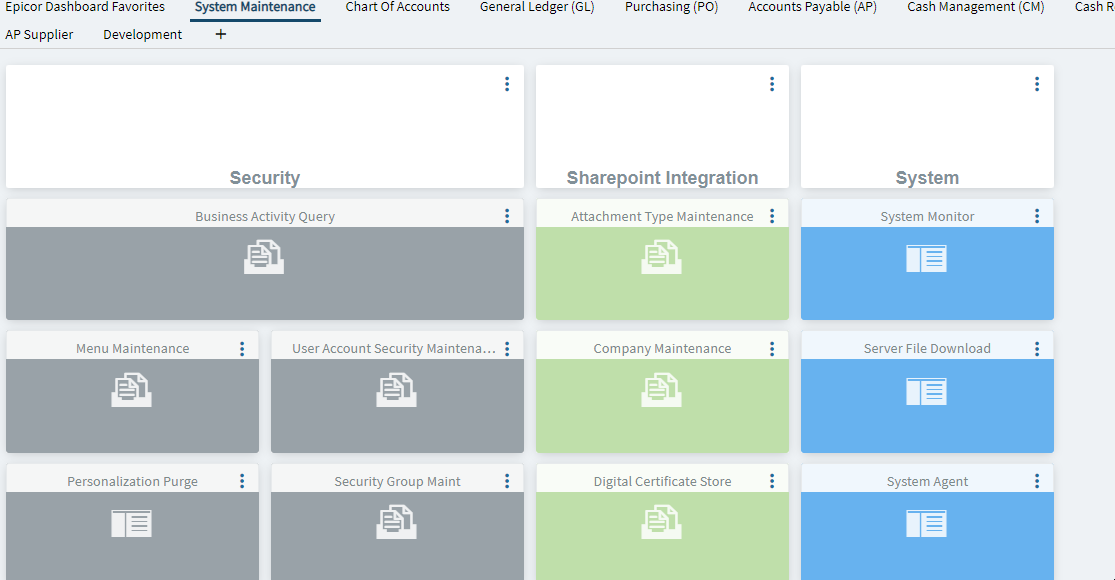Click the Menu Maintenance tile icon
Viewport: 1115px width, 580px height.
click(x=132, y=390)
